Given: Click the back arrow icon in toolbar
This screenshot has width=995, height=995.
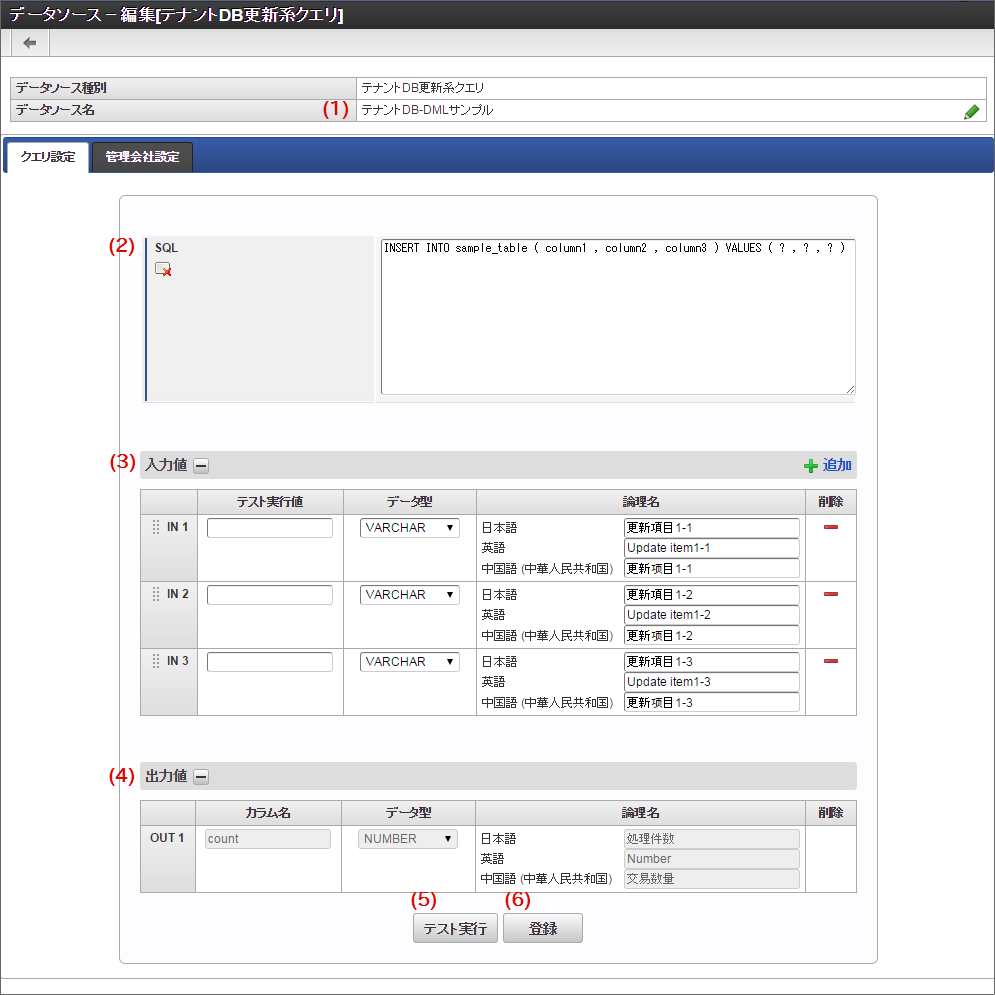Looking at the screenshot, I should [30, 43].
